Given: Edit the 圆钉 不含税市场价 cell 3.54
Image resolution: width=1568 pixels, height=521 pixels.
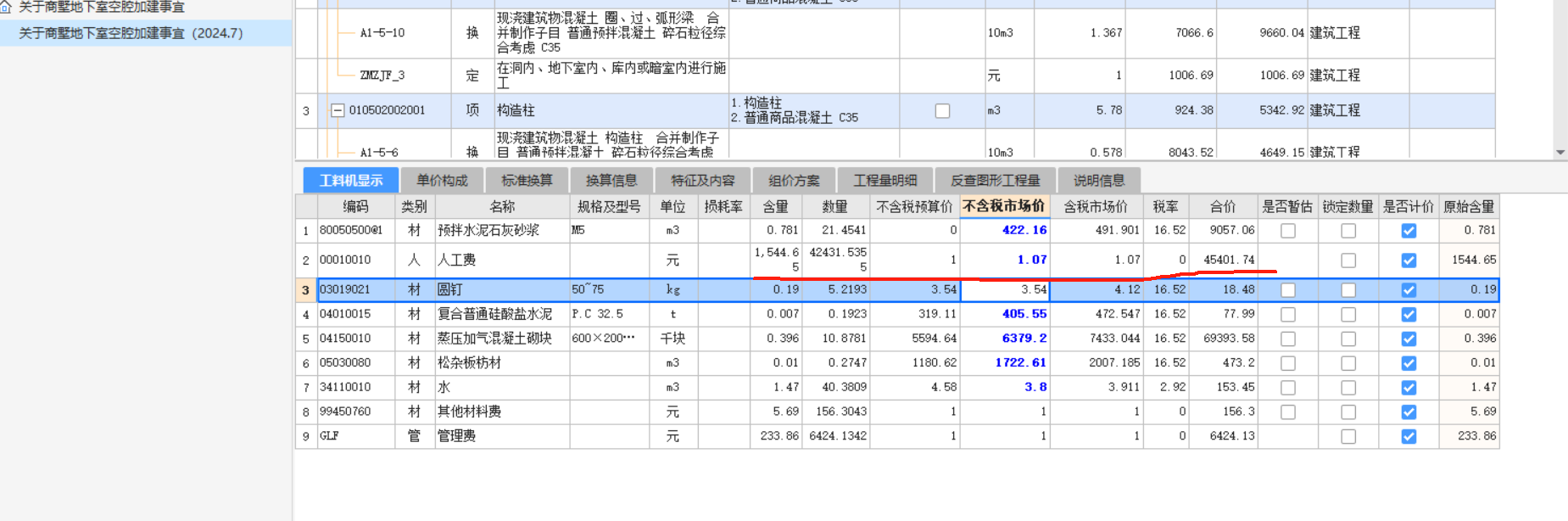Looking at the screenshot, I should pos(1004,290).
